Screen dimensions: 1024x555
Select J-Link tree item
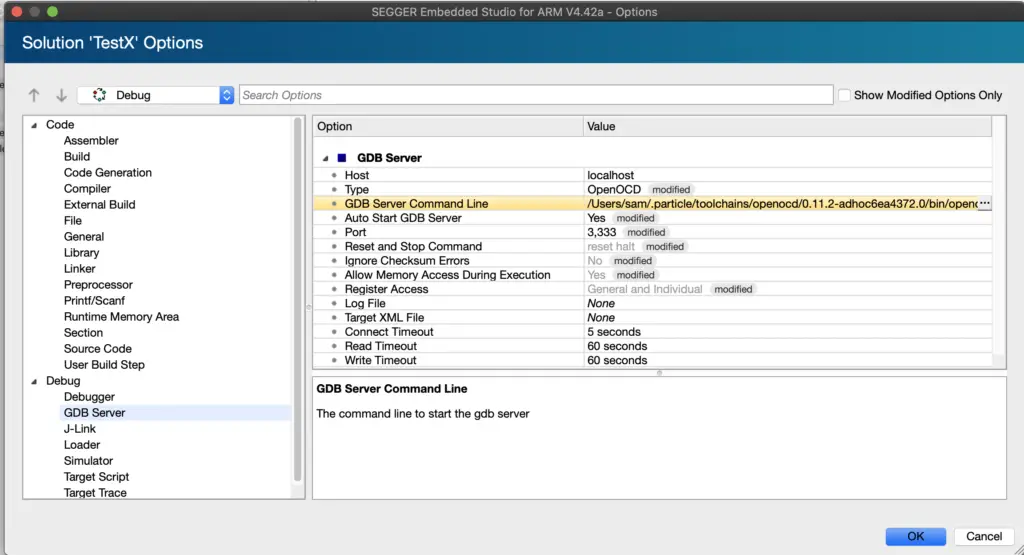pos(80,429)
